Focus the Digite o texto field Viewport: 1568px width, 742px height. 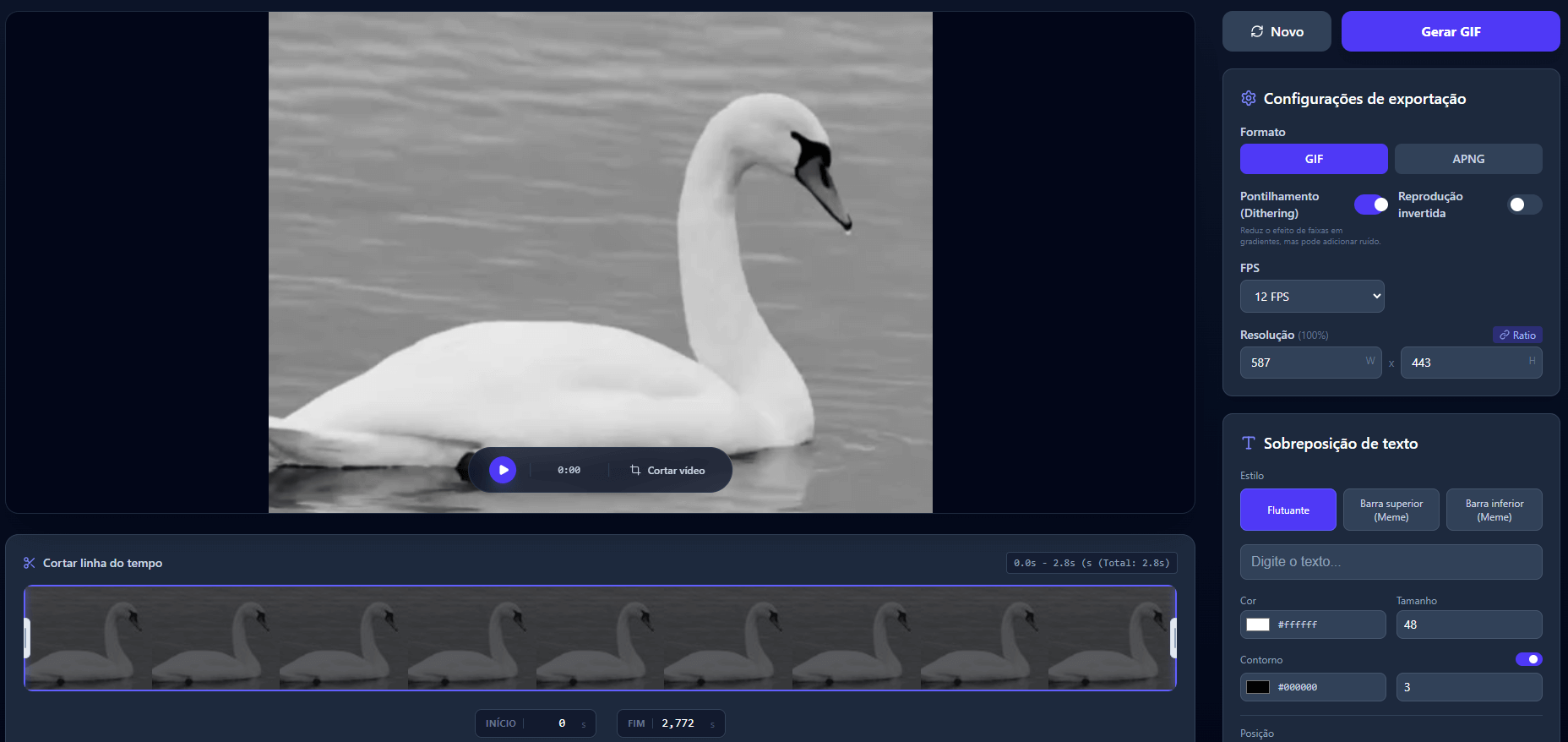[x=1391, y=562]
